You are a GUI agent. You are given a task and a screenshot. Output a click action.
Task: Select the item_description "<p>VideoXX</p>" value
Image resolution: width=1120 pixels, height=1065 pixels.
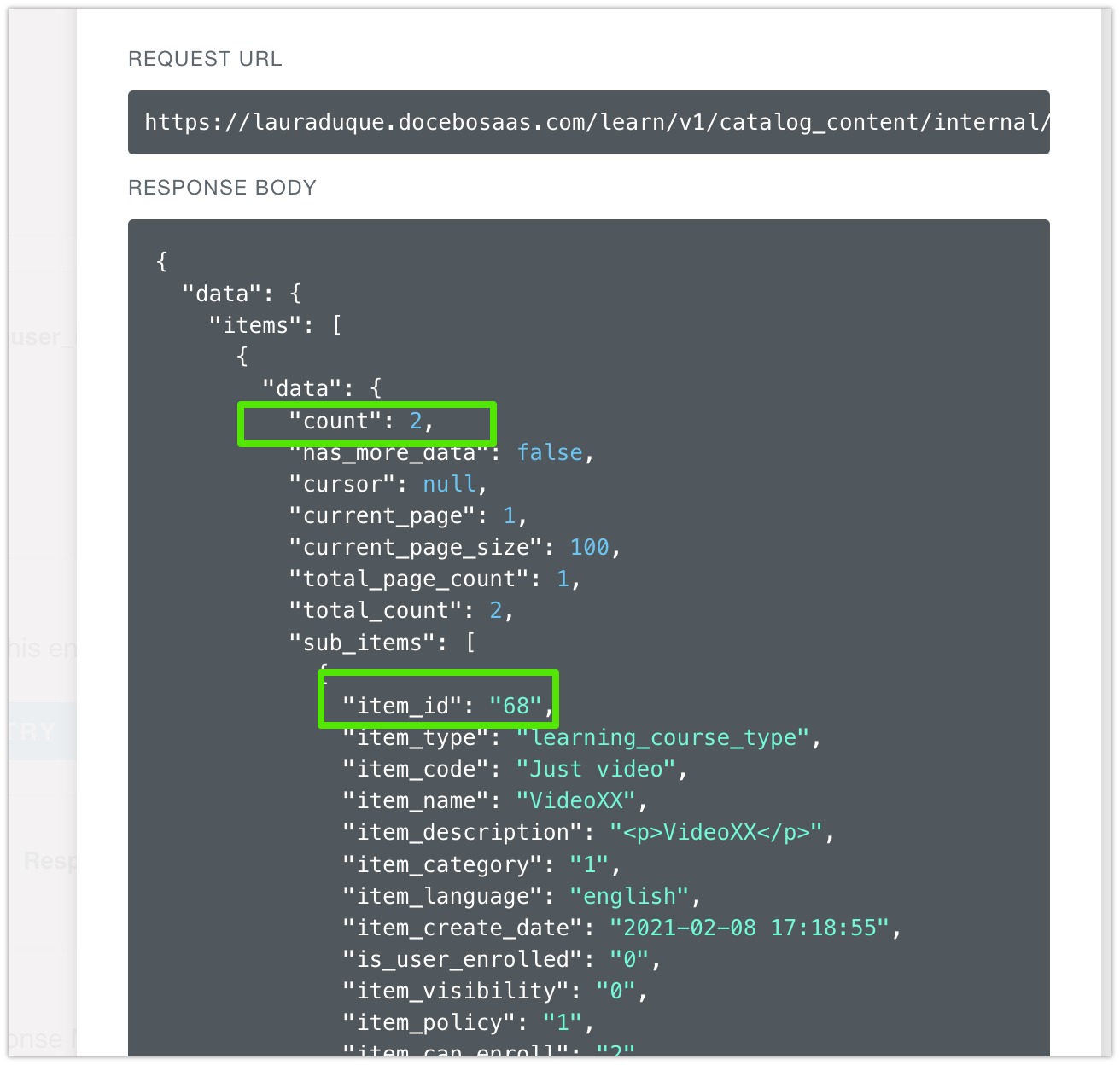(715, 833)
